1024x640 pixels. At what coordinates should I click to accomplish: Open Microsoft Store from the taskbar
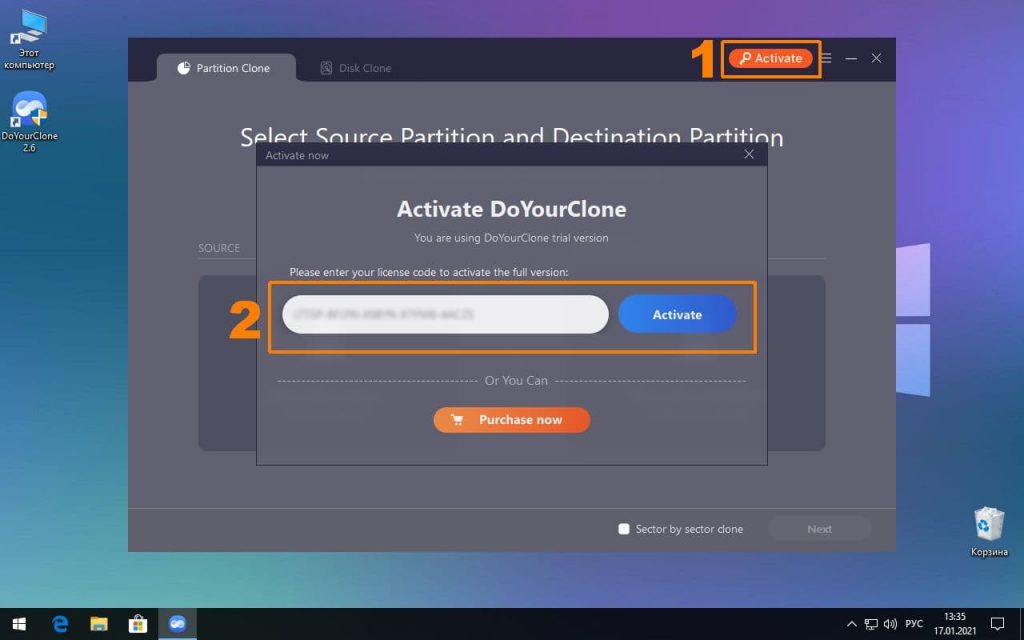click(x=138, y=624)
